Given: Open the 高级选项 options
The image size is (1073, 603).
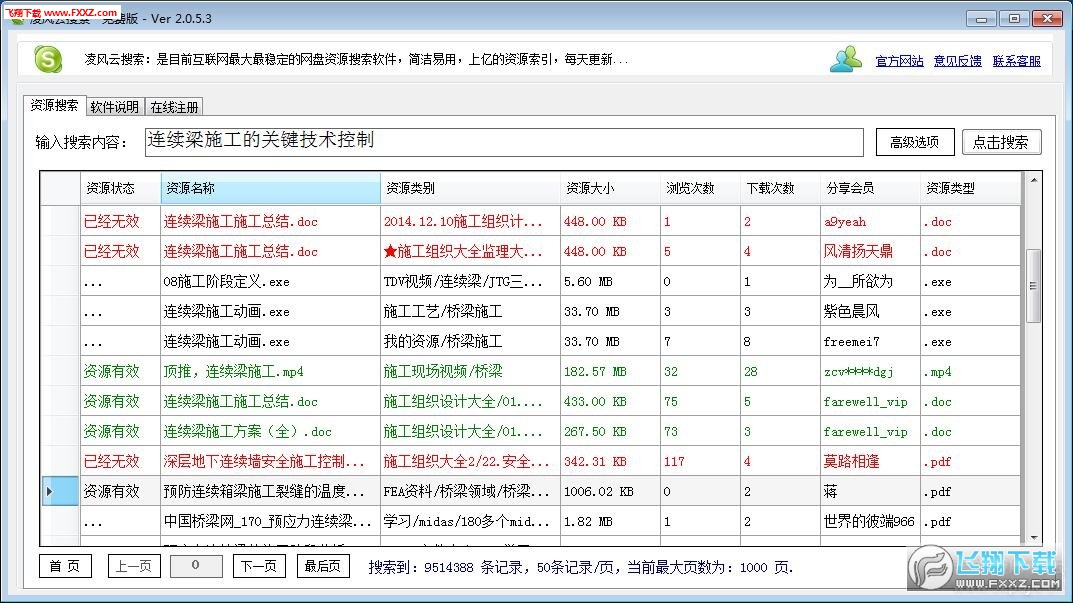Looking at the screenshot, I should pos(914,142).
